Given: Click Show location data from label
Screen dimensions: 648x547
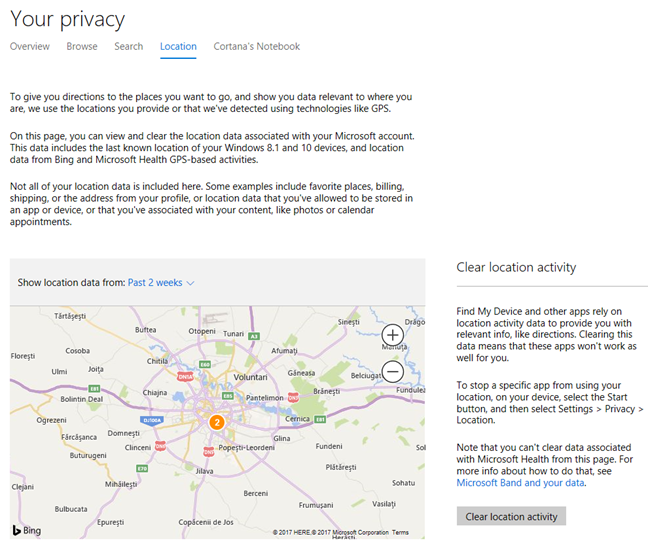Looking at the screenshot, I should [71, 283].
